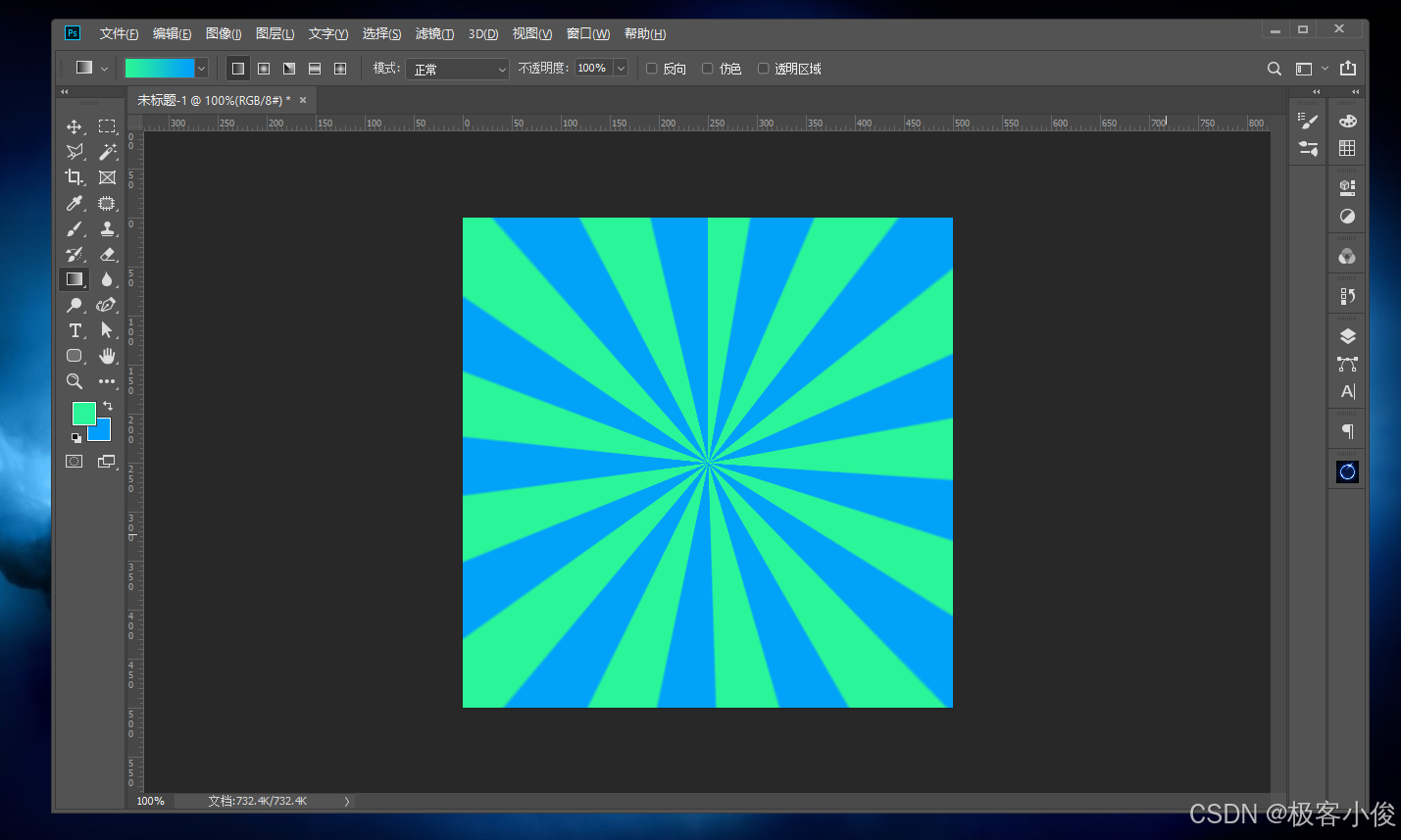Open the 图像(I) menu
Image resolution: width=1401 pixels, height=840 pixels.
pyautogui.click(x=224, y=33)
